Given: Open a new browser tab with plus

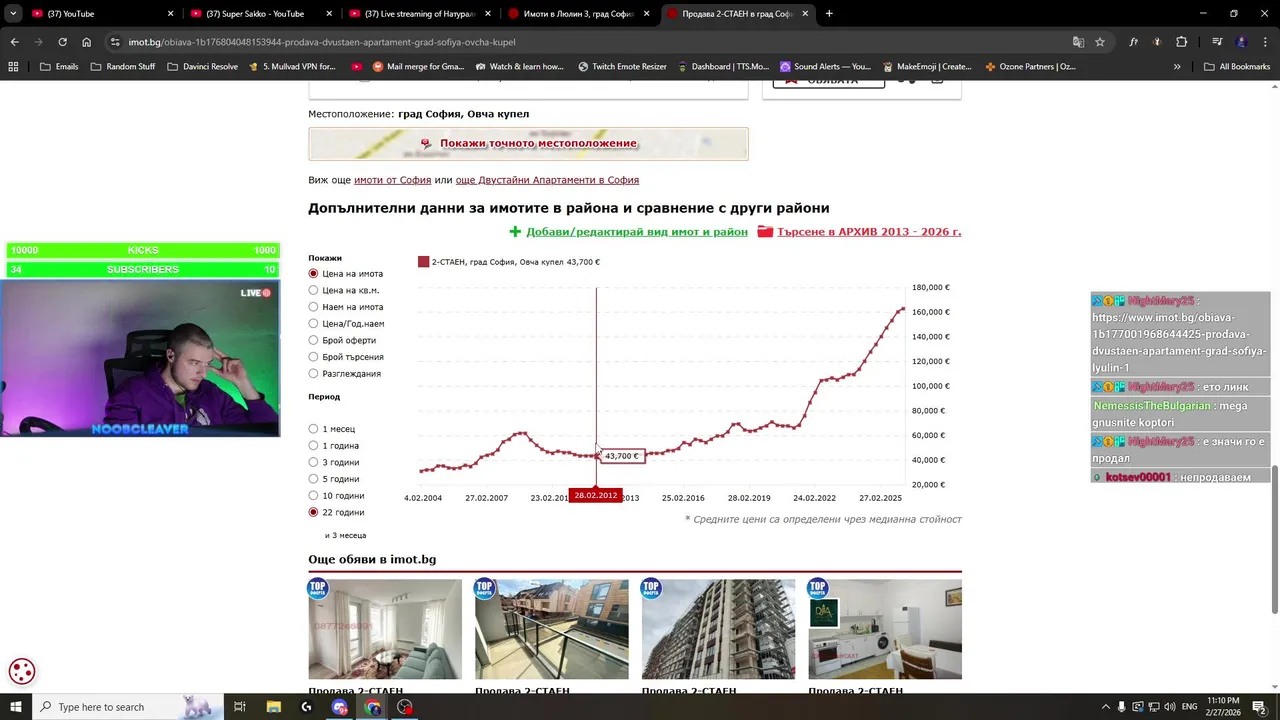Looking at the screenshot, I should 829,14.
